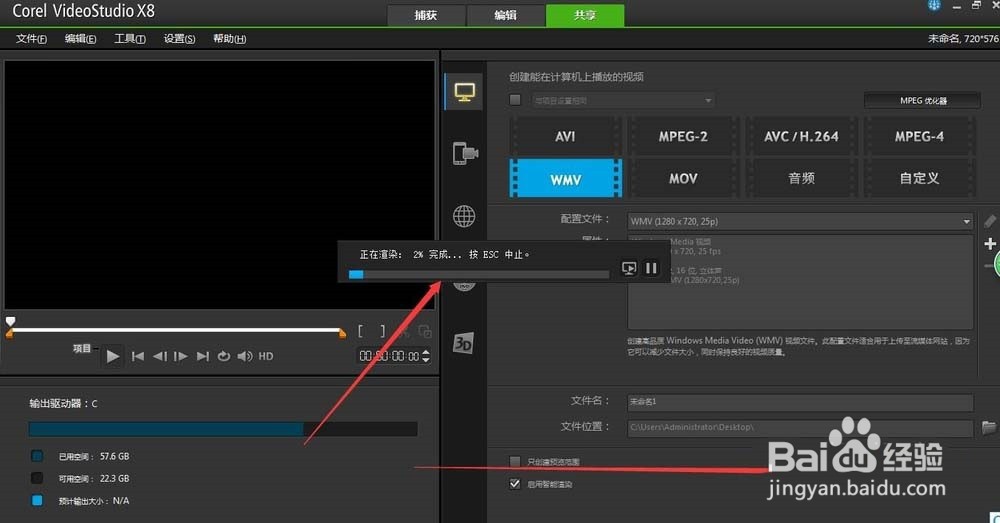
Task: Select the Device output category icon
Action: pyautogui.click(x=465, y=154)
